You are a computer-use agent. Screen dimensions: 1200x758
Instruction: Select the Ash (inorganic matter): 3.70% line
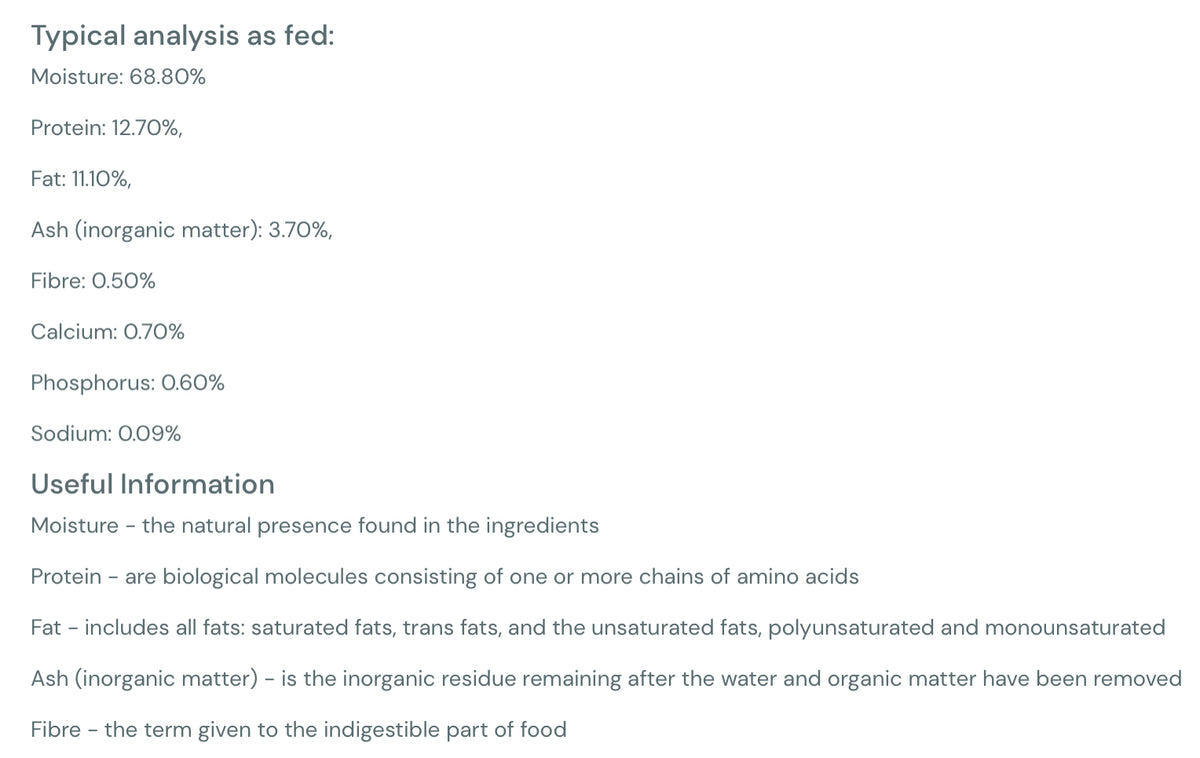182,230
